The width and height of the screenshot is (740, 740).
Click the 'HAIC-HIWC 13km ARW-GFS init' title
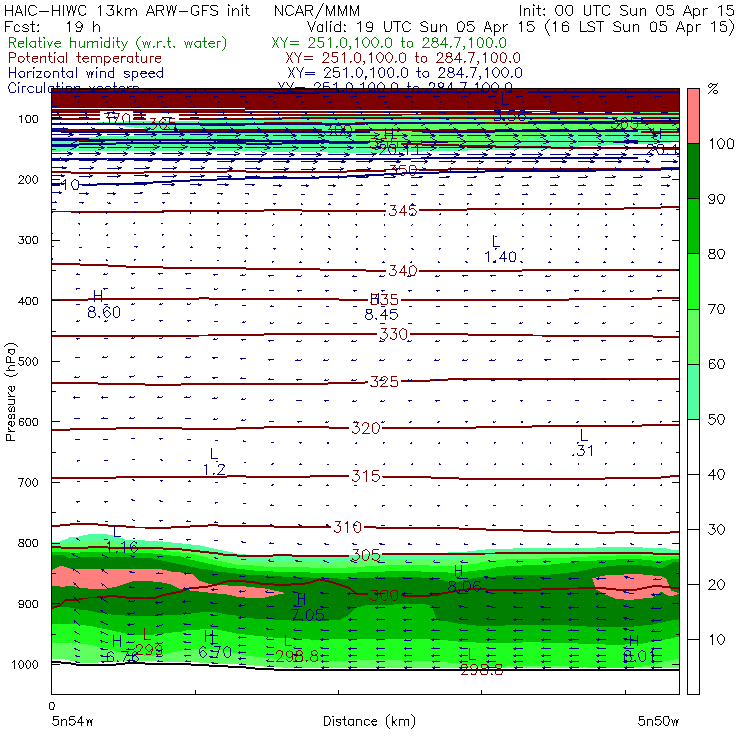coord(126,10)
